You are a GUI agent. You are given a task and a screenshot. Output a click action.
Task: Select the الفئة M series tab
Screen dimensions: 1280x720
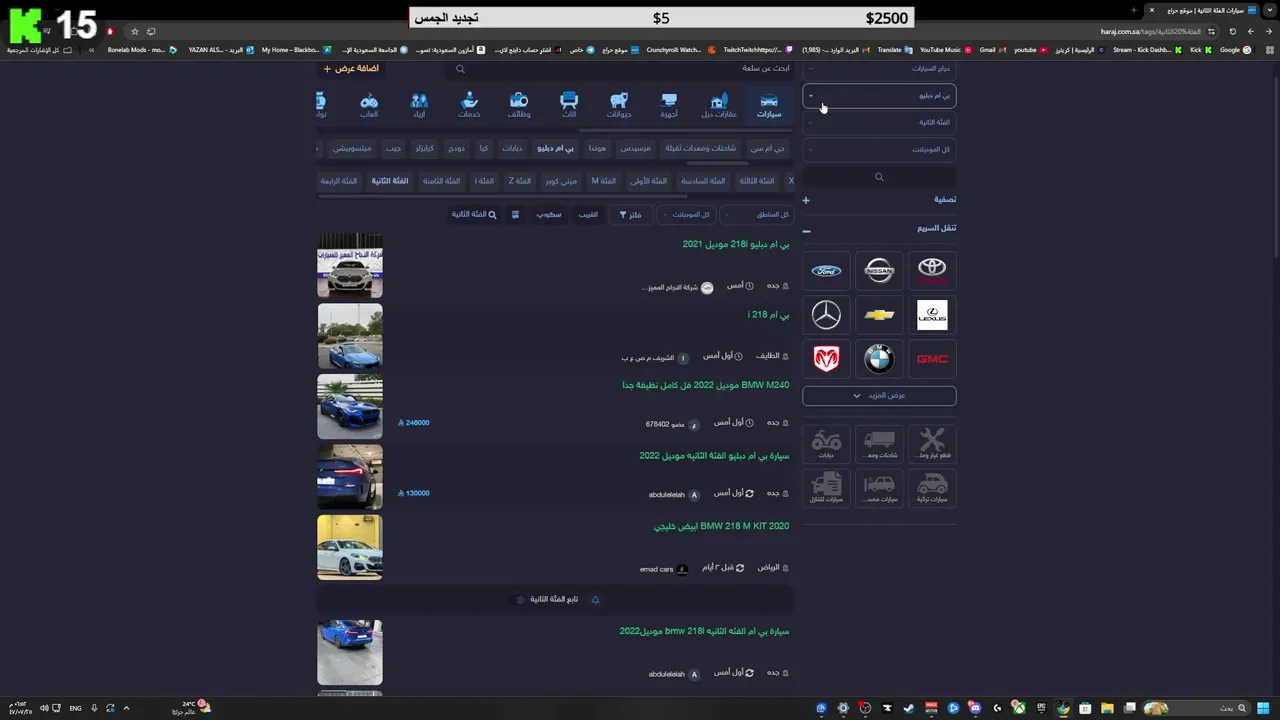[603, 181]
